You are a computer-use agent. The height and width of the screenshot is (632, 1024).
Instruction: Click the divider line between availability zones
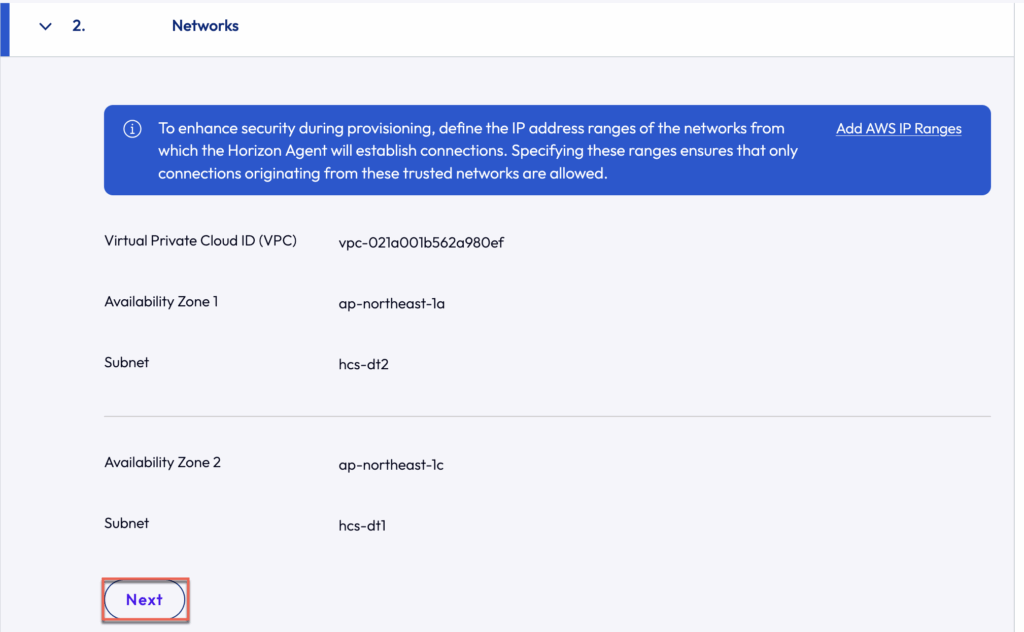[x=547, y=416]
